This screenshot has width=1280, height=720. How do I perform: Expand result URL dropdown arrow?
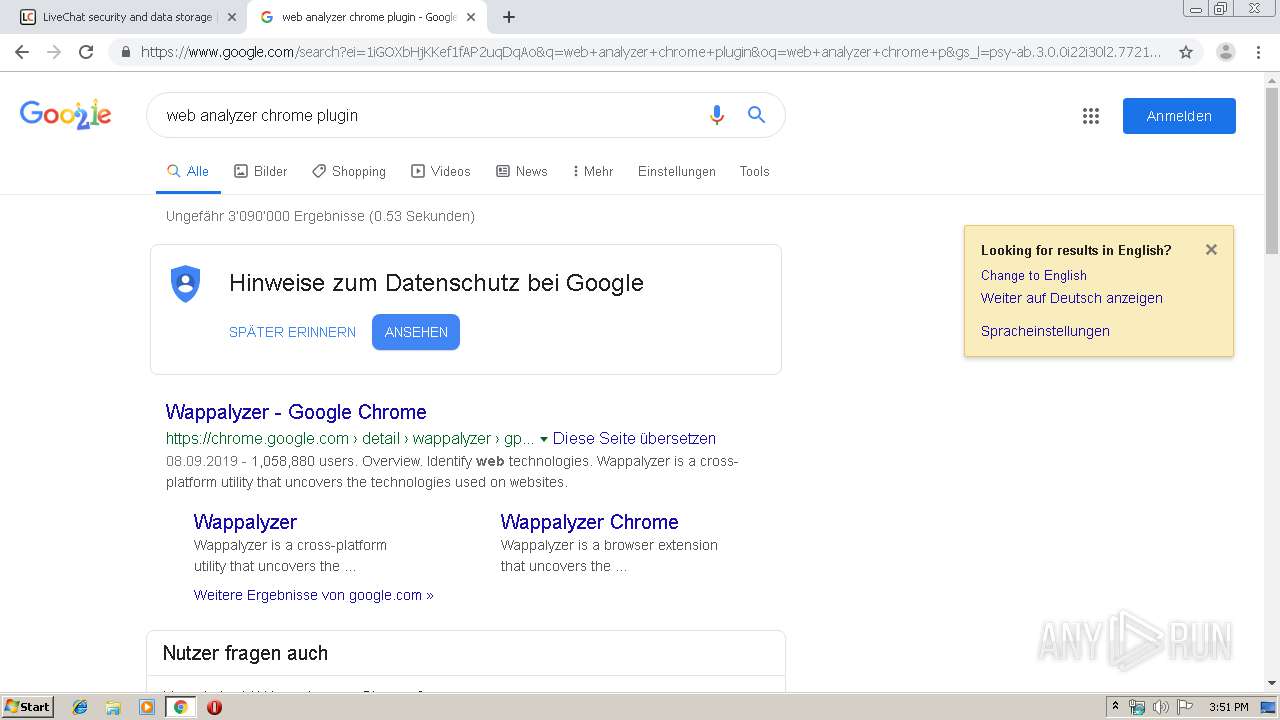[x=544, y=439]
